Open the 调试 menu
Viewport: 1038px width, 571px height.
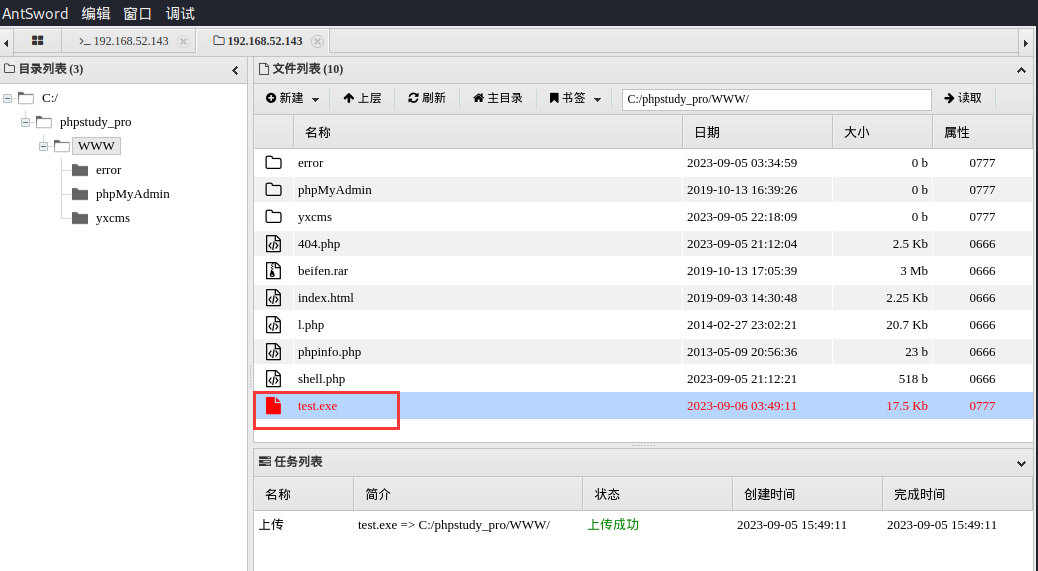pos(180,13)
